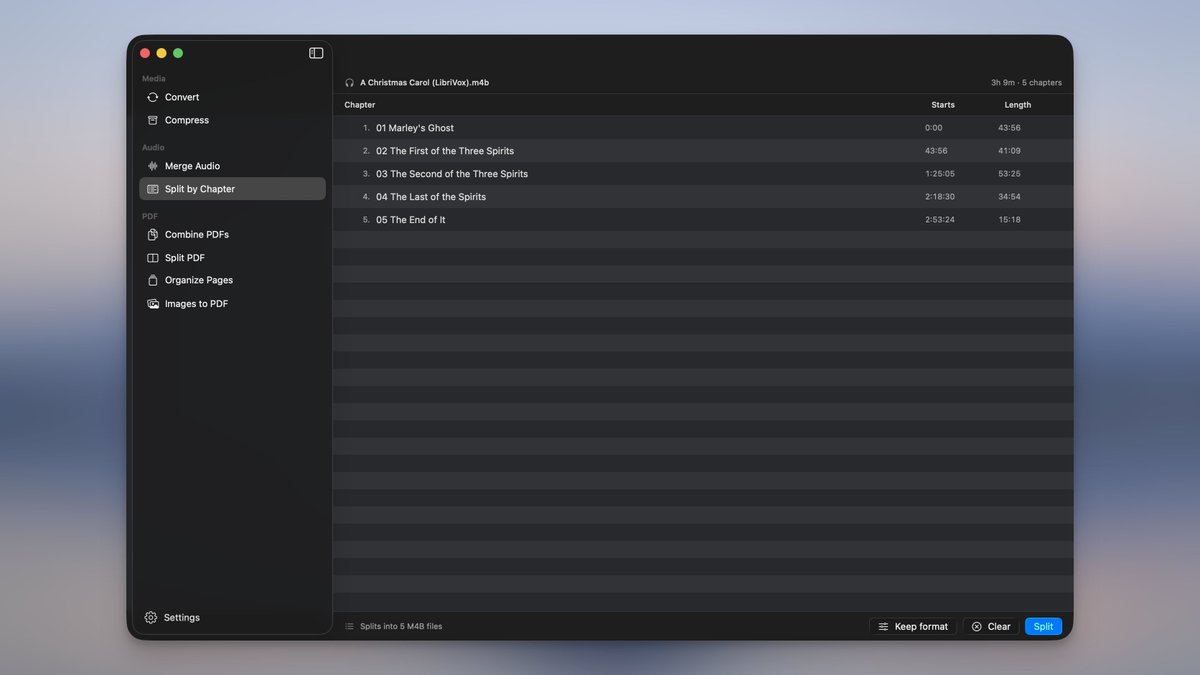Select chapter 05 The End of It
This screenshot has width=1200, height=675.
coord(703,220)
